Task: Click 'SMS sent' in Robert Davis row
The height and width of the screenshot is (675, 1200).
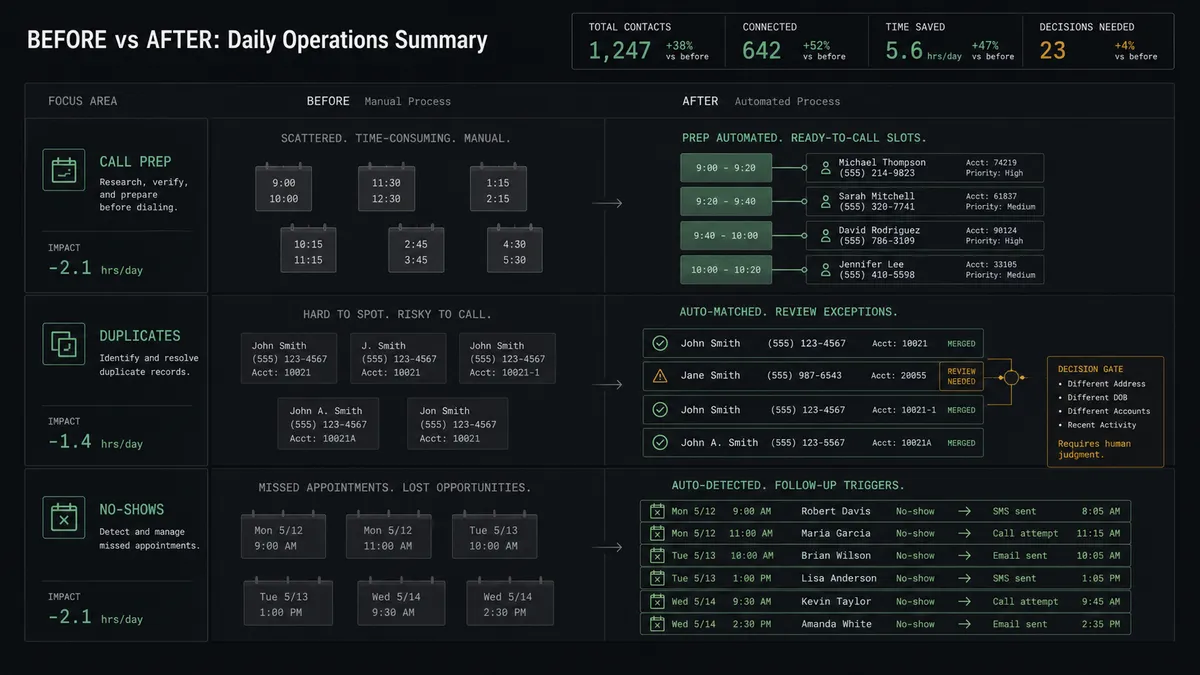Action: [x=1014, y=511]
